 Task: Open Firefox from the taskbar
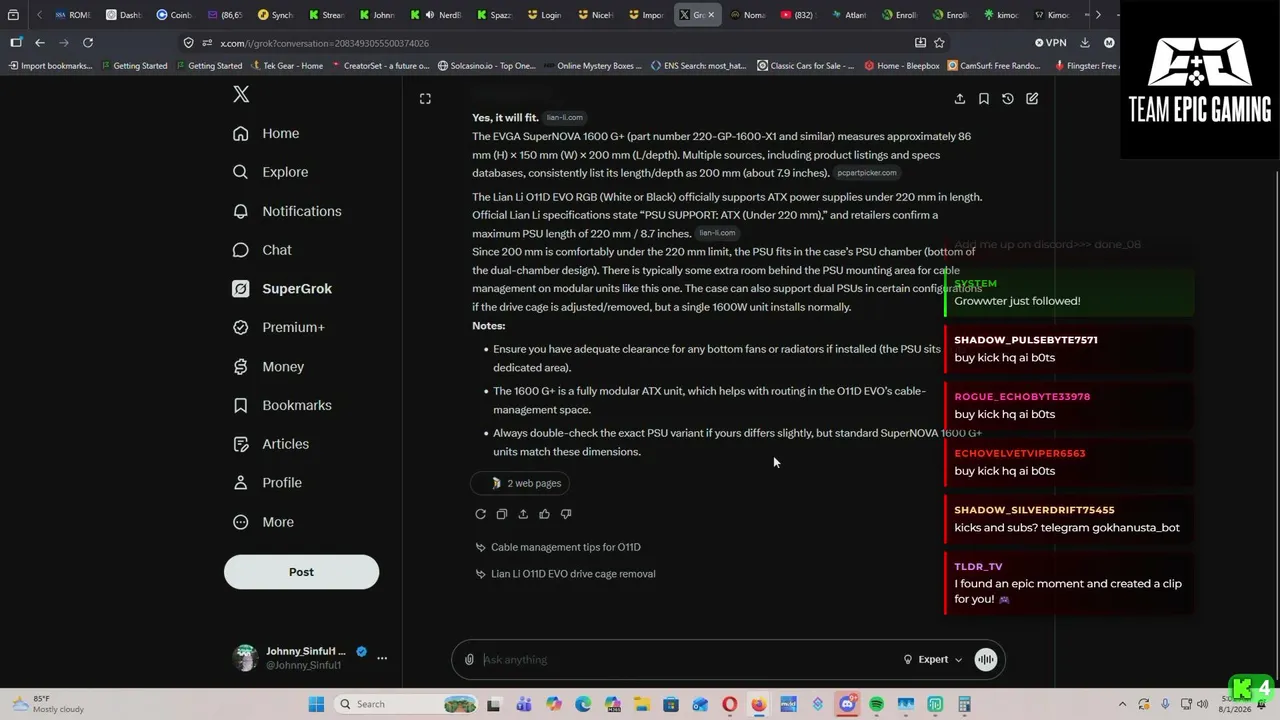pos(759,704)
